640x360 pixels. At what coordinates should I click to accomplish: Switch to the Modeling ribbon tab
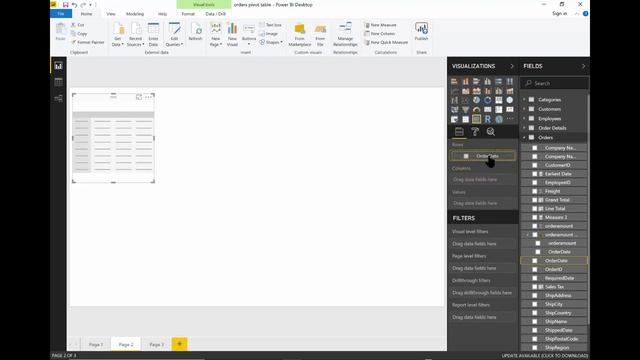pyautogui.click(x=135, y=14)
